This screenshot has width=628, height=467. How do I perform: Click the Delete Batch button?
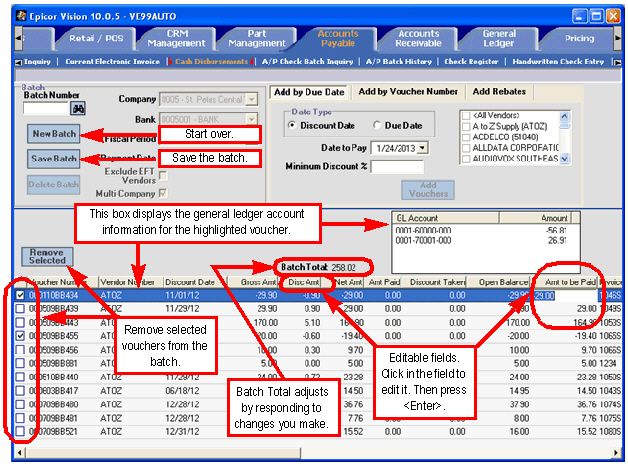54,185
